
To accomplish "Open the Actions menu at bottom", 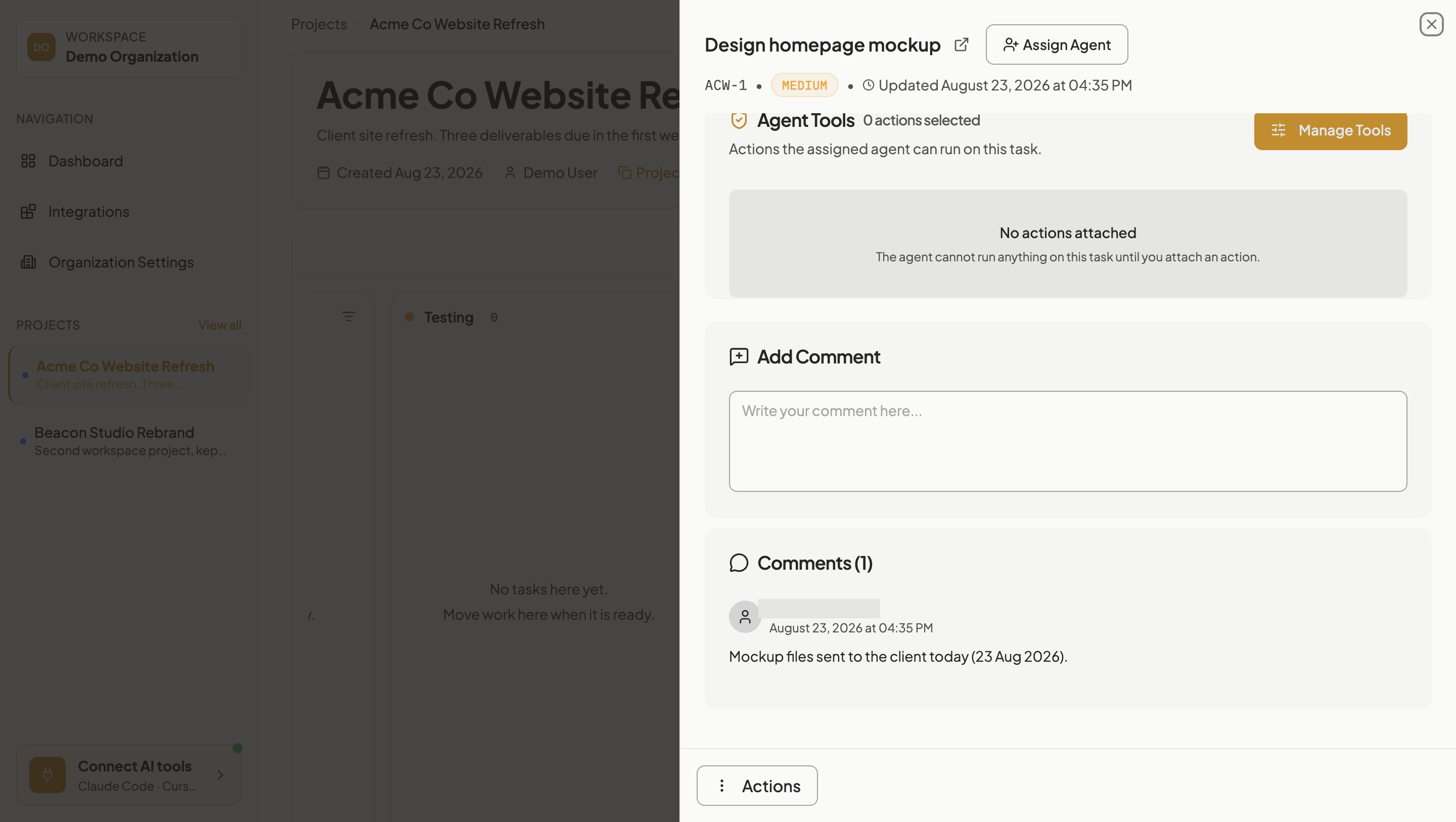I will (757, 786).
